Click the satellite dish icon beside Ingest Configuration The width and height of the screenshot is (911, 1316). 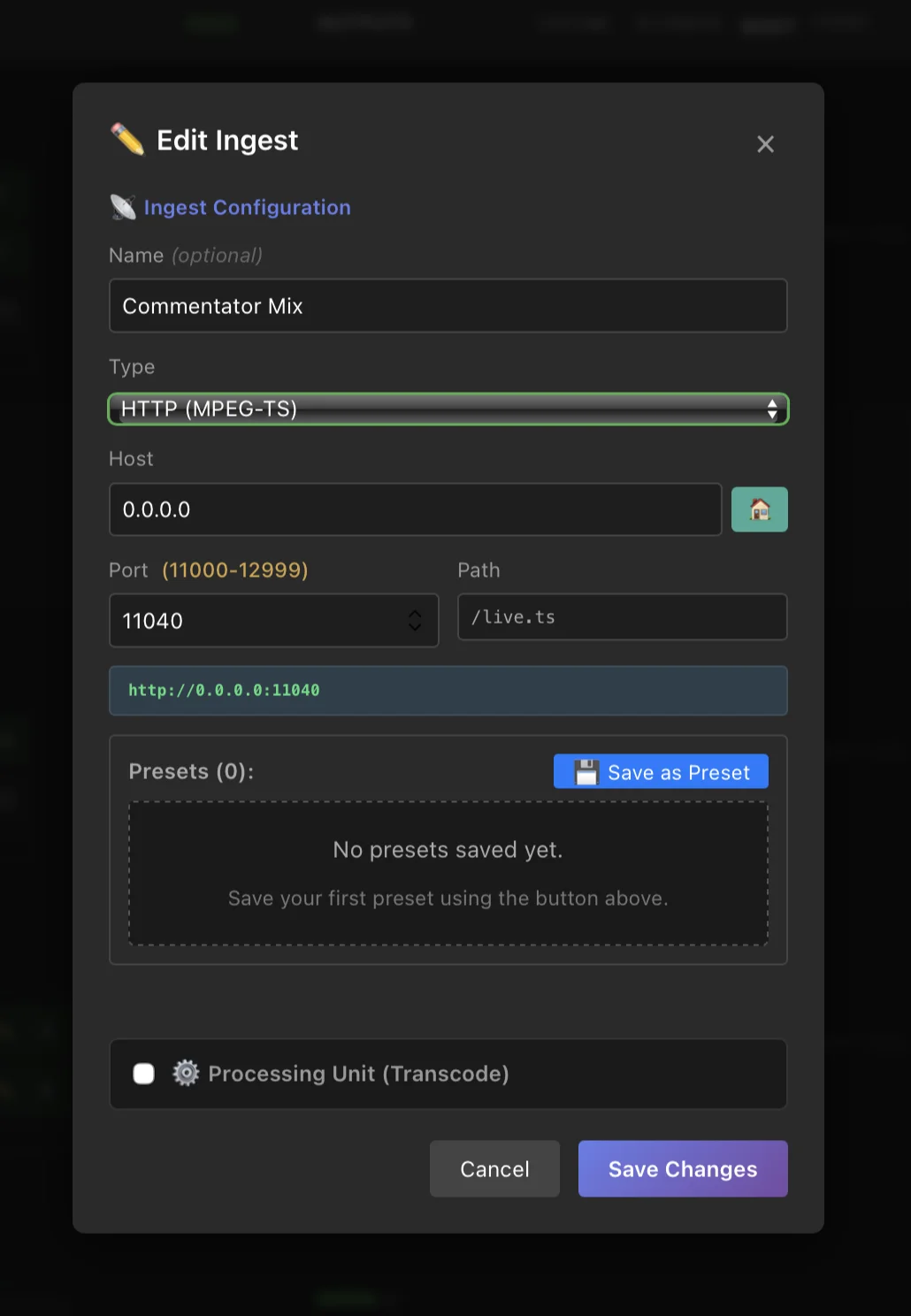tap(123, 207)
